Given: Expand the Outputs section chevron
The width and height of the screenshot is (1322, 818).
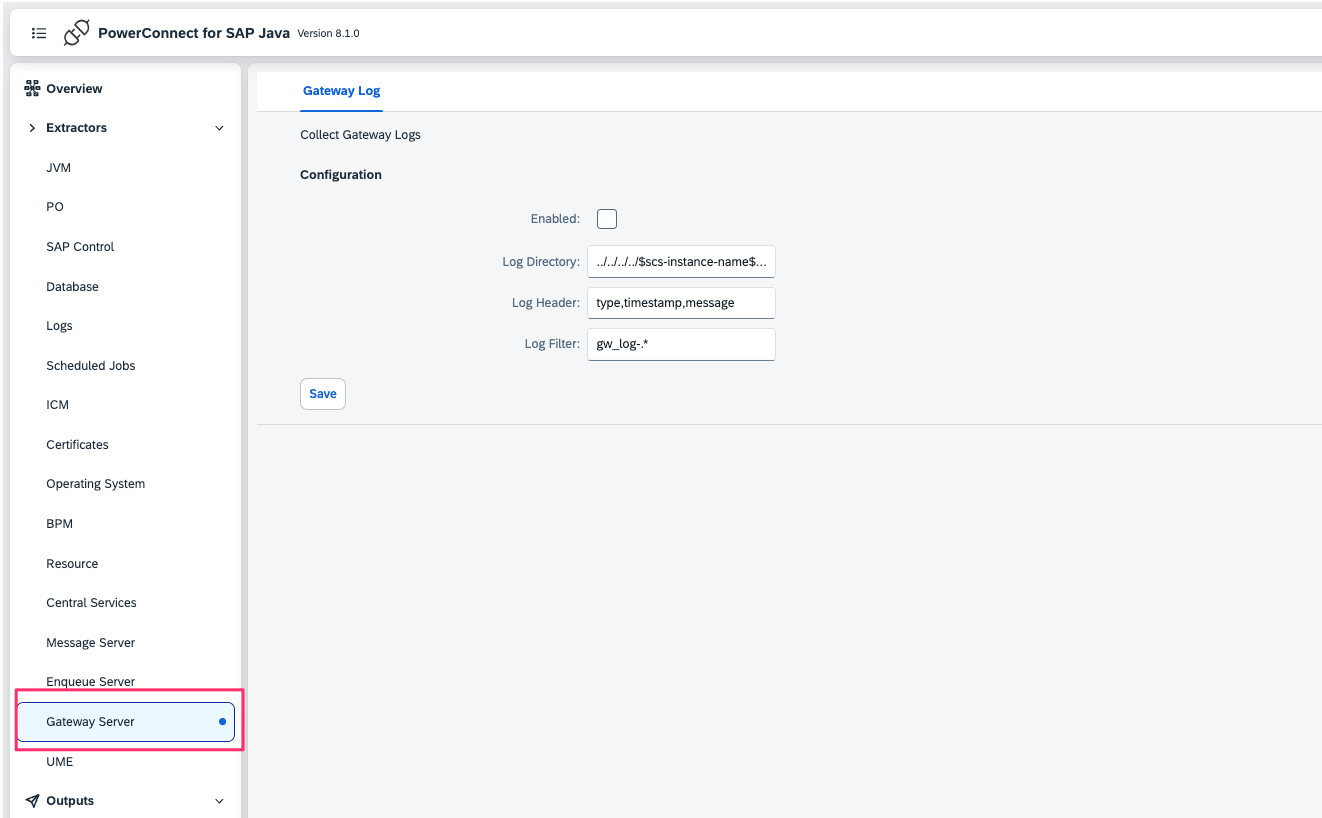Looking at the screenshot, I should pyautogui.click(x=219, y=801).
